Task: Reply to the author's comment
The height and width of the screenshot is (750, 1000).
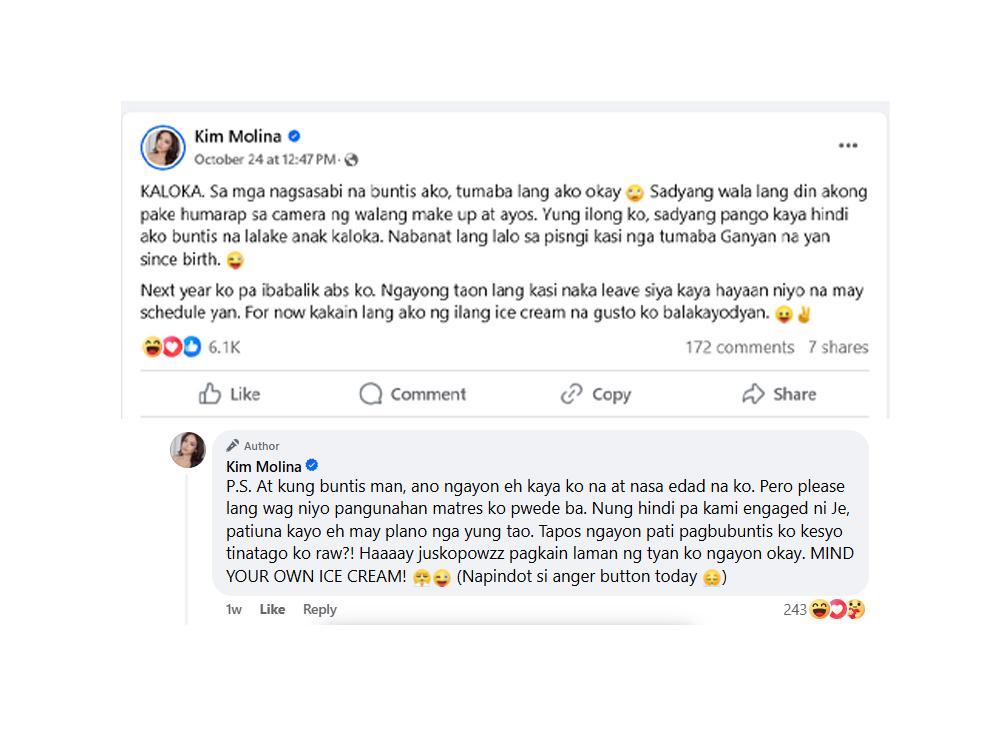Action: (x=320, y=609)
